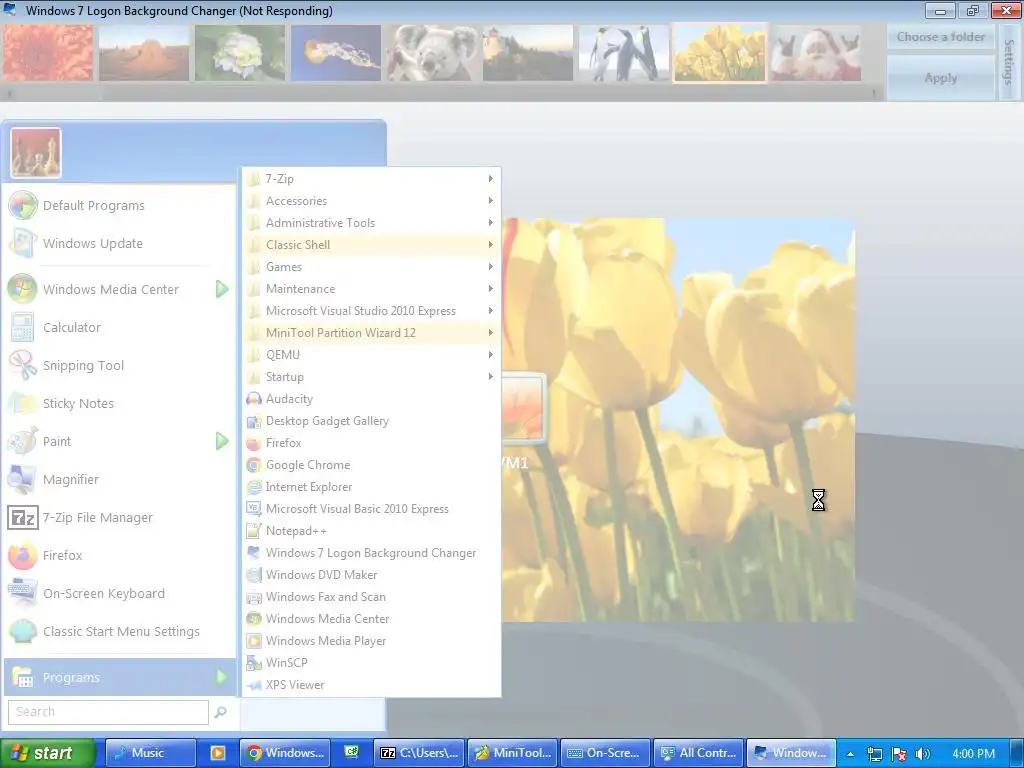Select the penguins thumbnail
Image resolution: width=1024 pixels, height=768 pixels.
(624, 53)
